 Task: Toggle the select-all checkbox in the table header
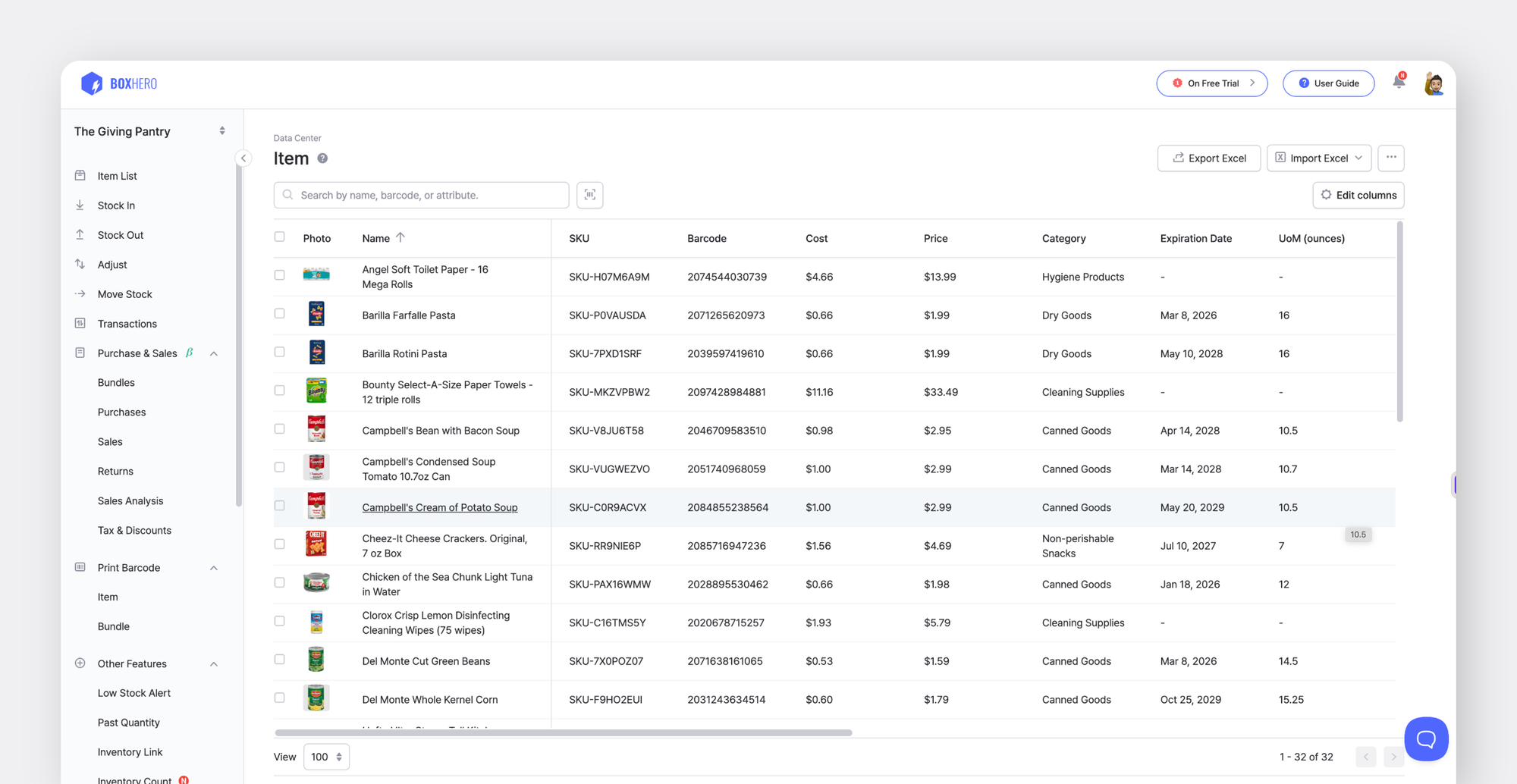pos(279,236)
